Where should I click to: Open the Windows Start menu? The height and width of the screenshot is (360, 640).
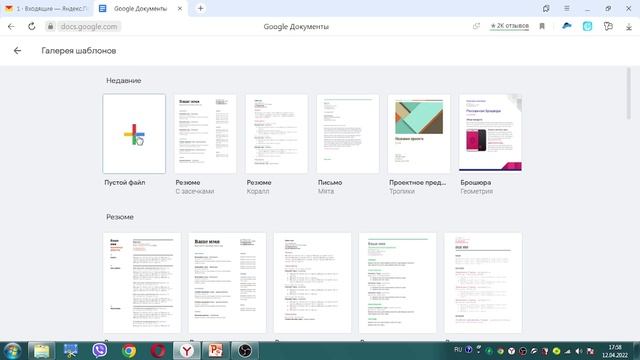(12, 351)
